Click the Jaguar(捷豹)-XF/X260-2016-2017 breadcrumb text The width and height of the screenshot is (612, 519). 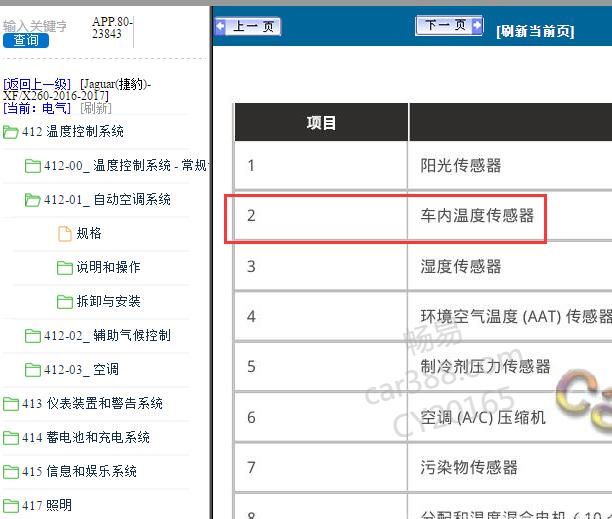[x=77, y=90]
